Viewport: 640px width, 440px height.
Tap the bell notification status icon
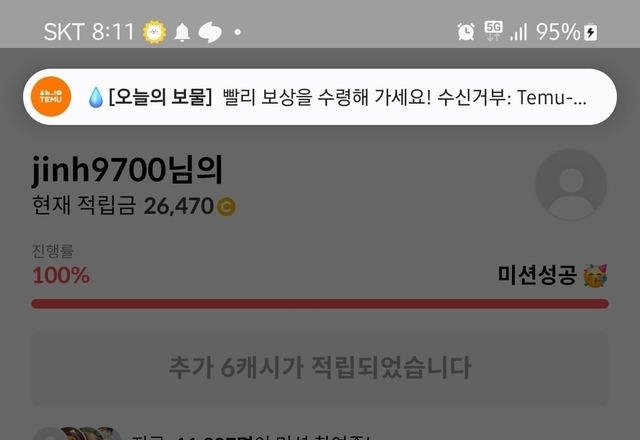(x=182, y=32)
